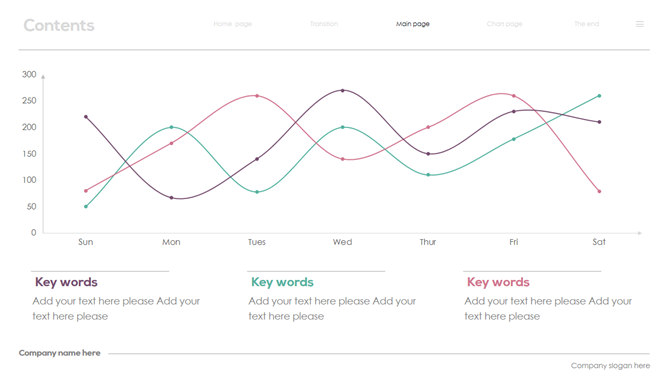Image resolution: width=668 pixels, height=376 pixels.
Task: Click the Company slogan here text
Action: [610, 366]
